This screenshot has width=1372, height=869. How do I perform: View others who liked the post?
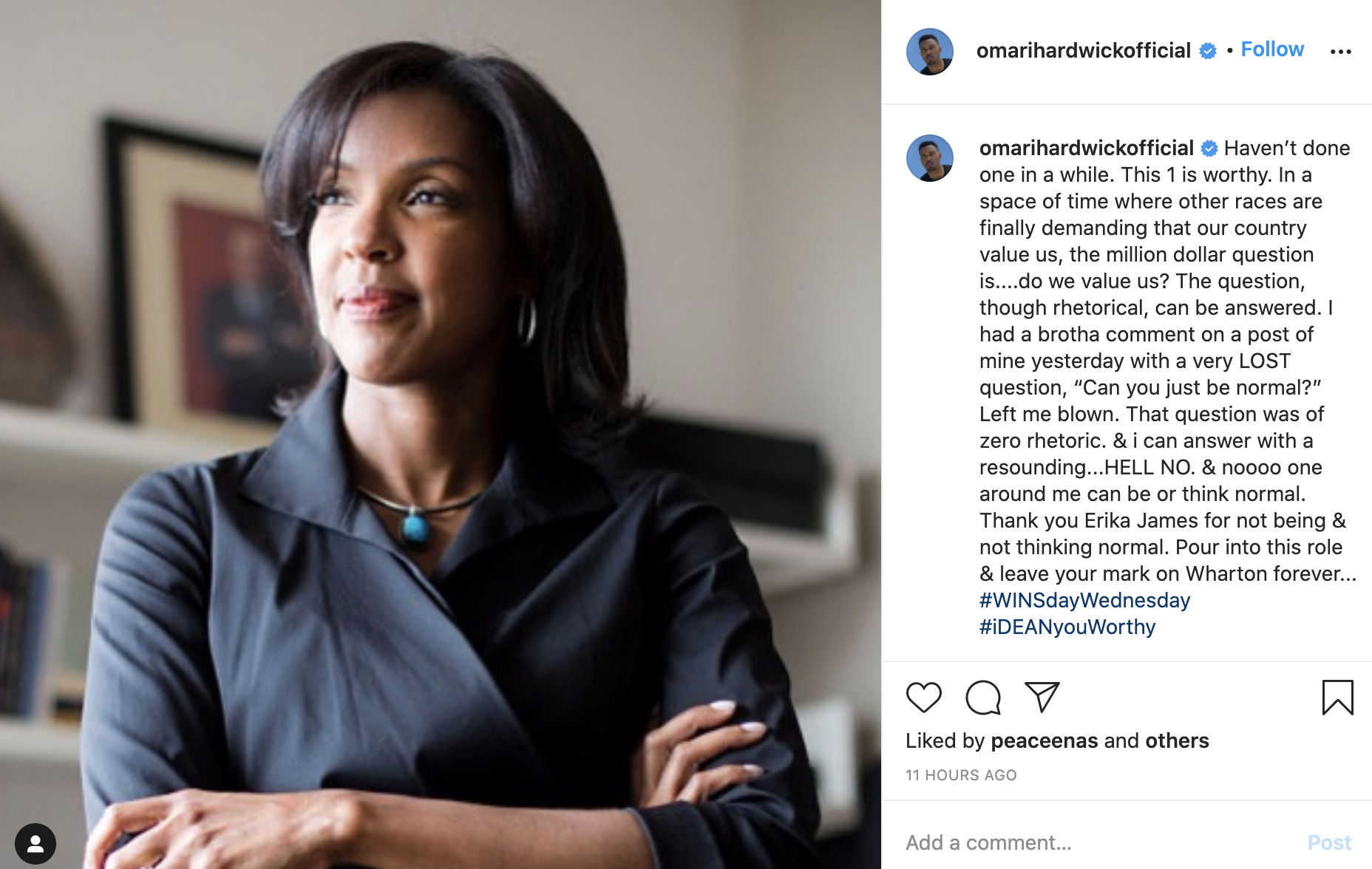pos(1177,740)
